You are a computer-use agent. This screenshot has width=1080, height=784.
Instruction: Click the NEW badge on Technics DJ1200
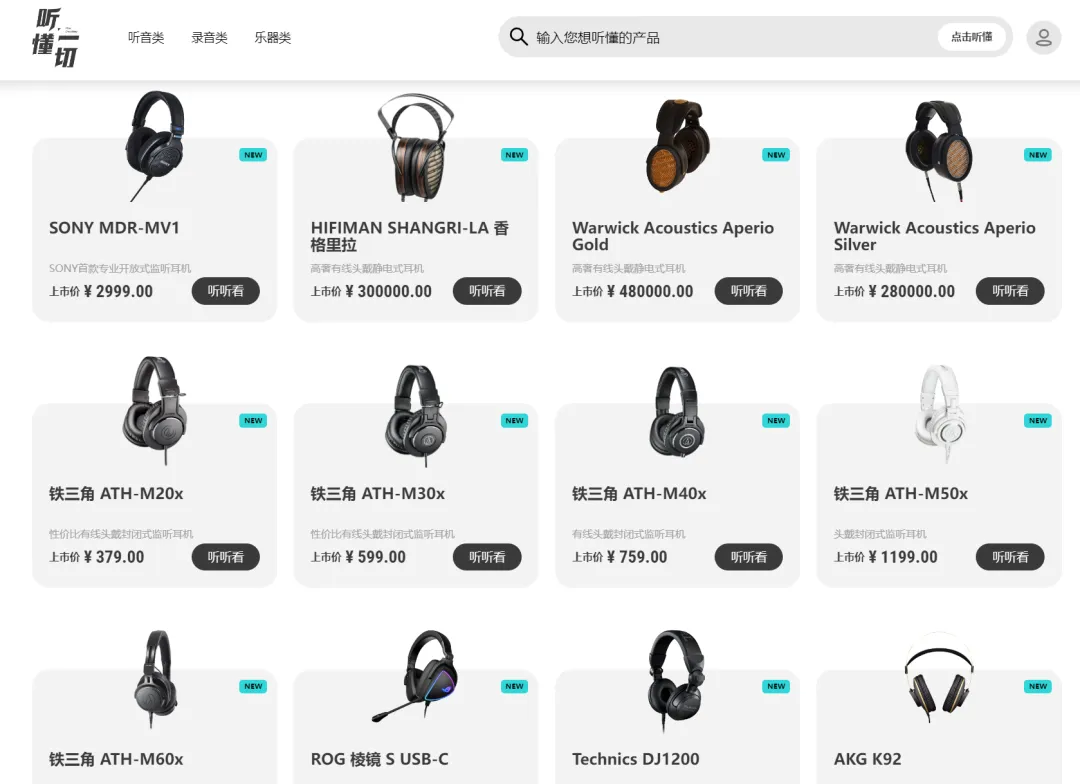776,687
